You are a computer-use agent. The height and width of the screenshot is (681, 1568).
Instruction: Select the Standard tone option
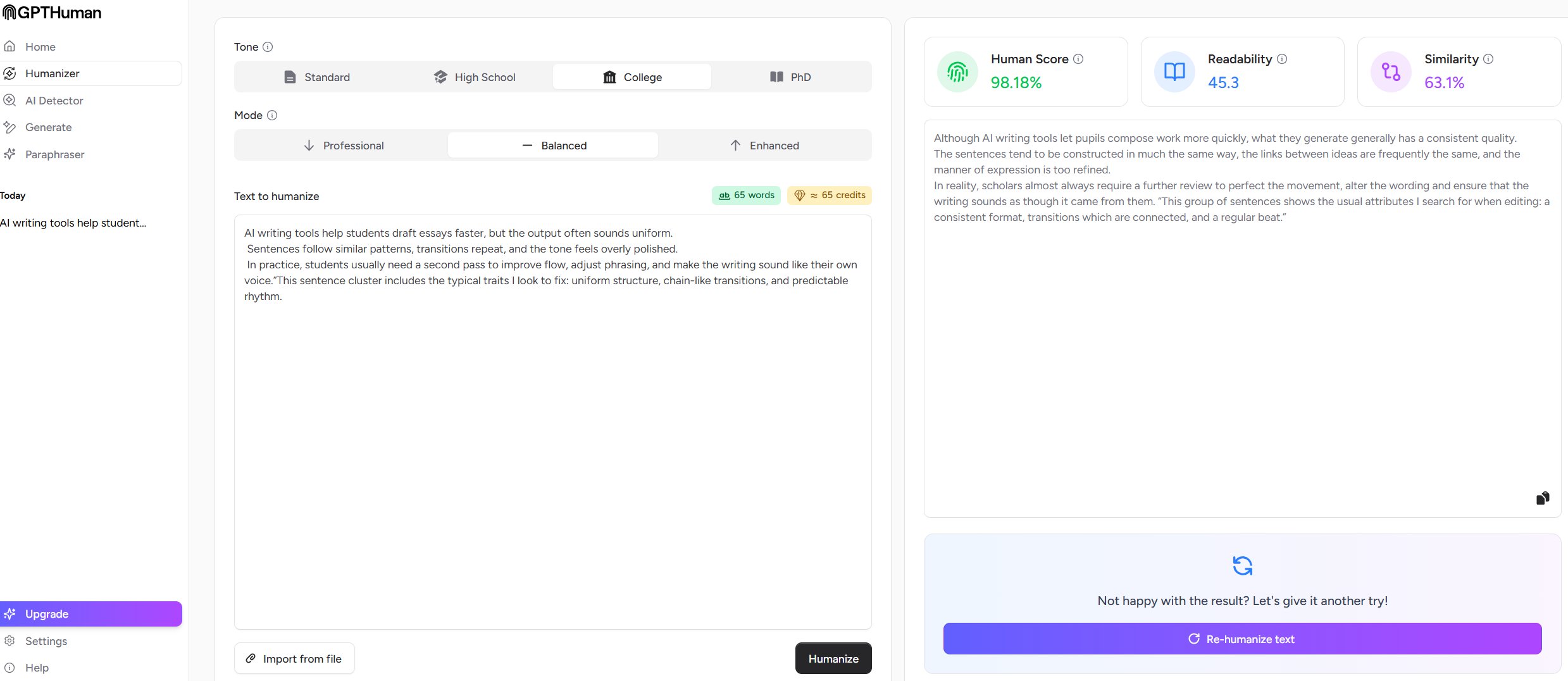pyautogui.click(x=316, y=77)
